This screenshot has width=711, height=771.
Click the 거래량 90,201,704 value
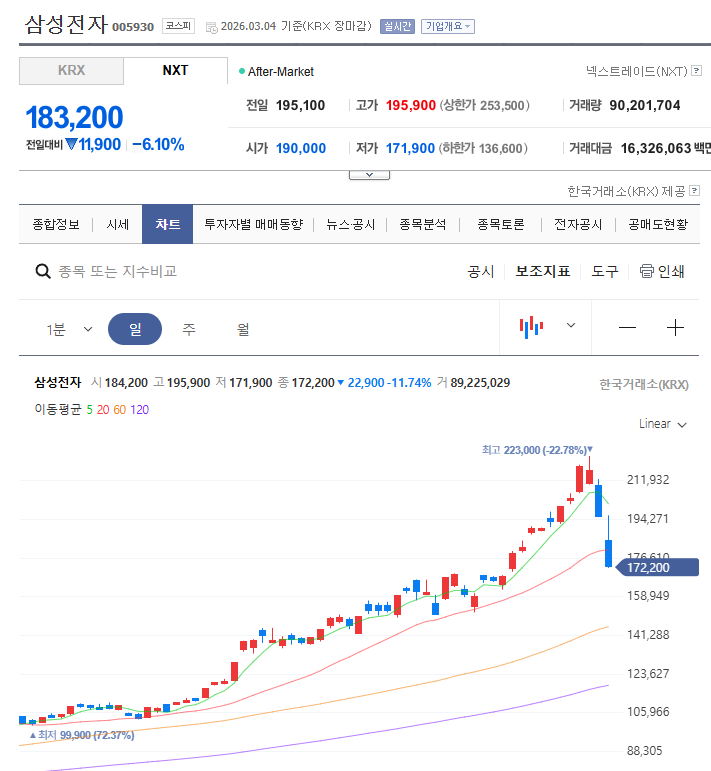tap(645, 105)
